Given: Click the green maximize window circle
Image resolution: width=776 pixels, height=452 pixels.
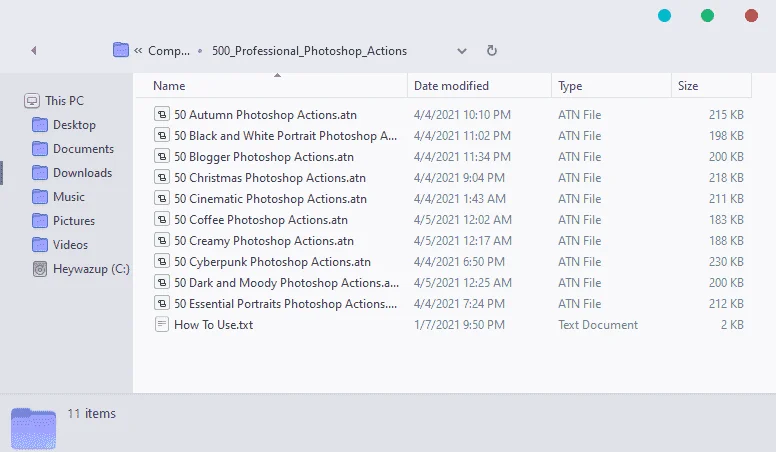Looking at the screenshot, I should pyautogui.click(x=707, y=16).
